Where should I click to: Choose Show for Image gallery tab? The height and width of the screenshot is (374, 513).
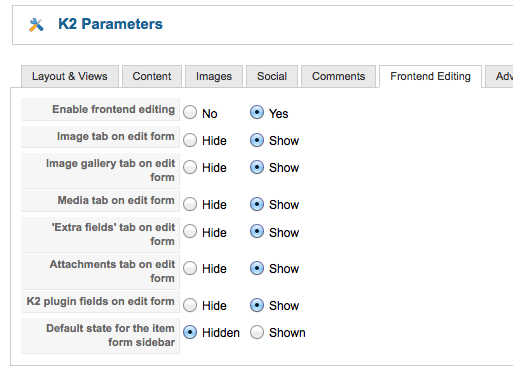(x=257, y=167)
